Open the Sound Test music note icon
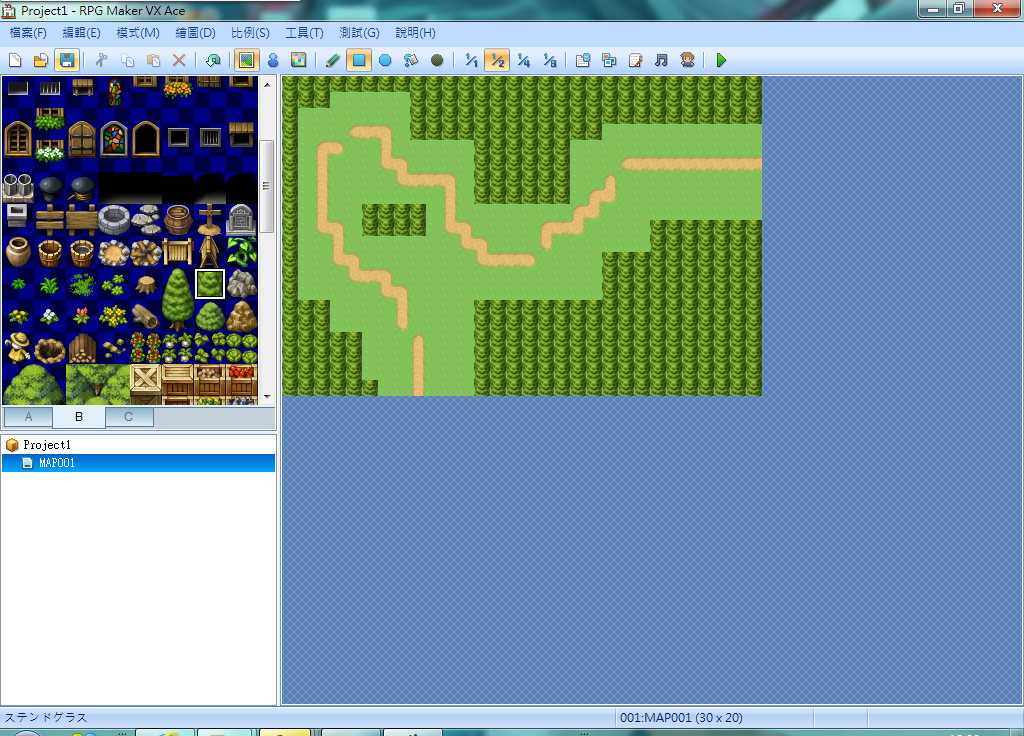The width and height of the screenshot is (1024, 736). (x=661, y=61)
